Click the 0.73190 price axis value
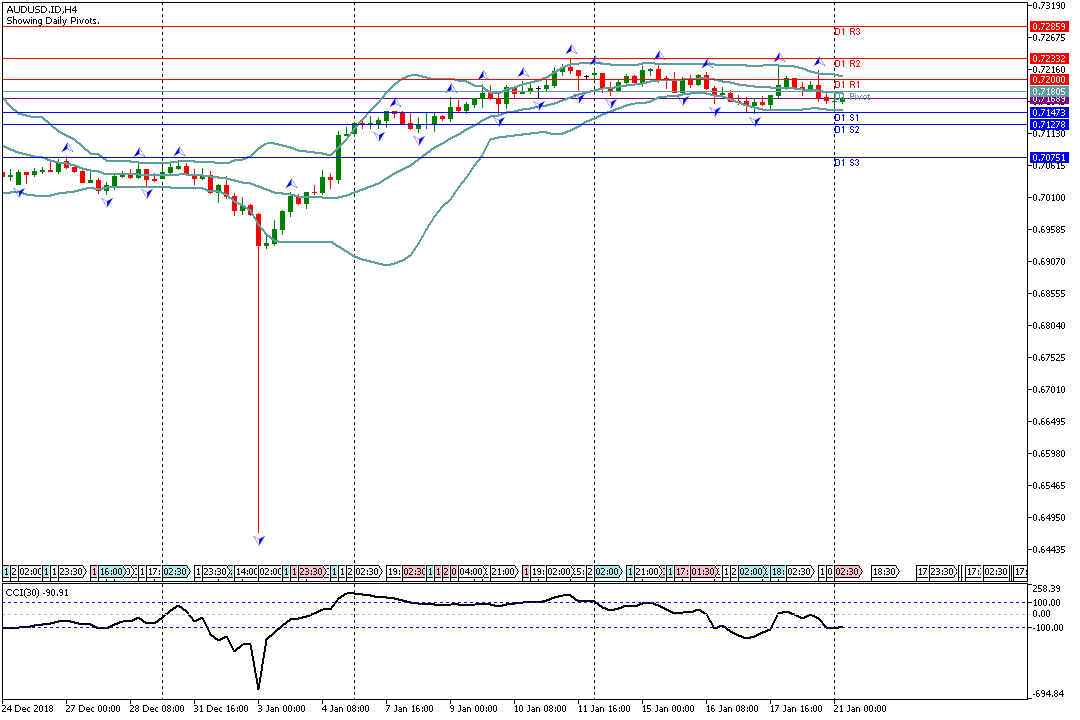The image size is (1080, 720). pos(1049,6)
